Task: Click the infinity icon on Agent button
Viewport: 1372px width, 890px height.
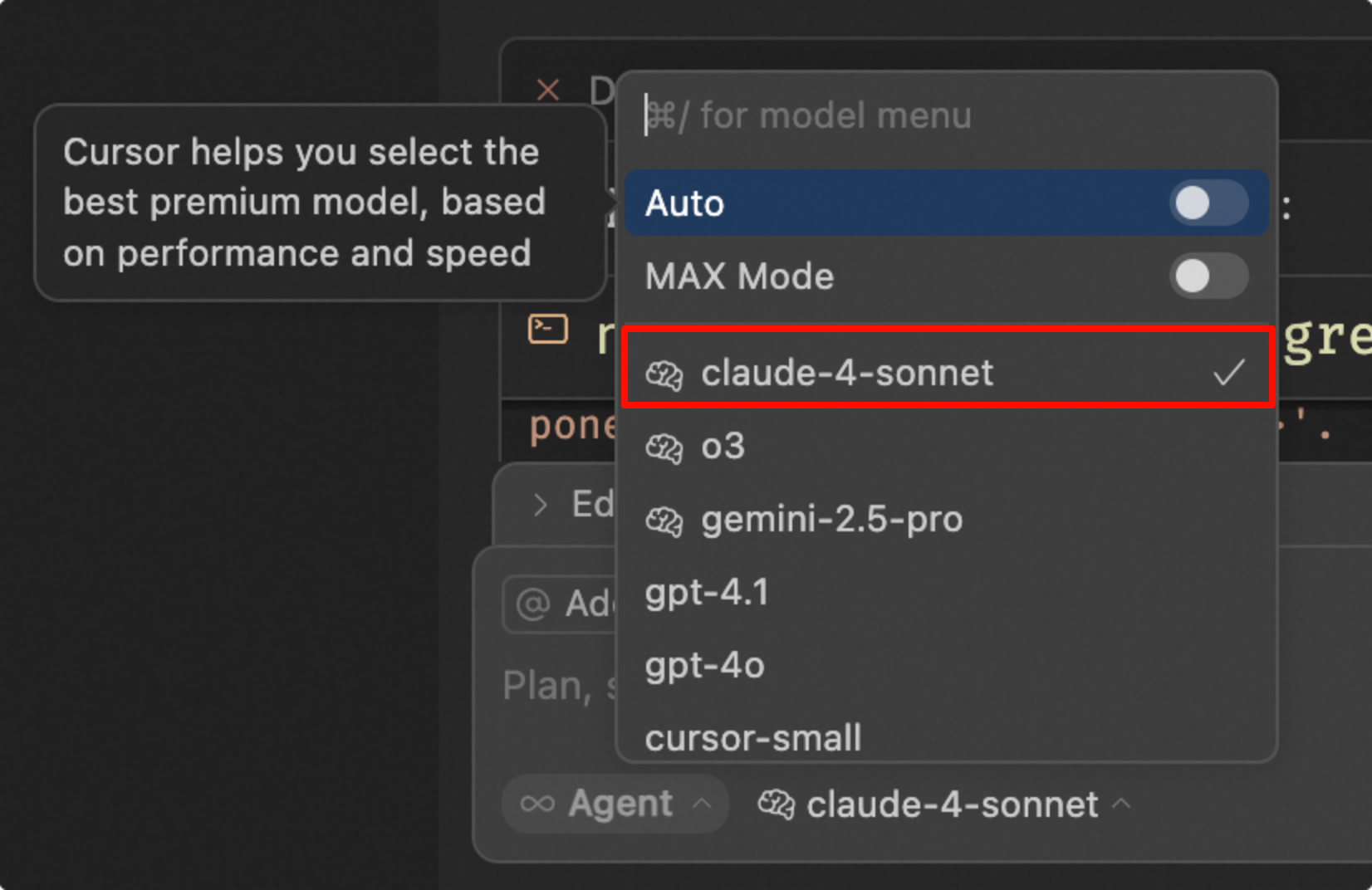Action: tap(537, 804)
